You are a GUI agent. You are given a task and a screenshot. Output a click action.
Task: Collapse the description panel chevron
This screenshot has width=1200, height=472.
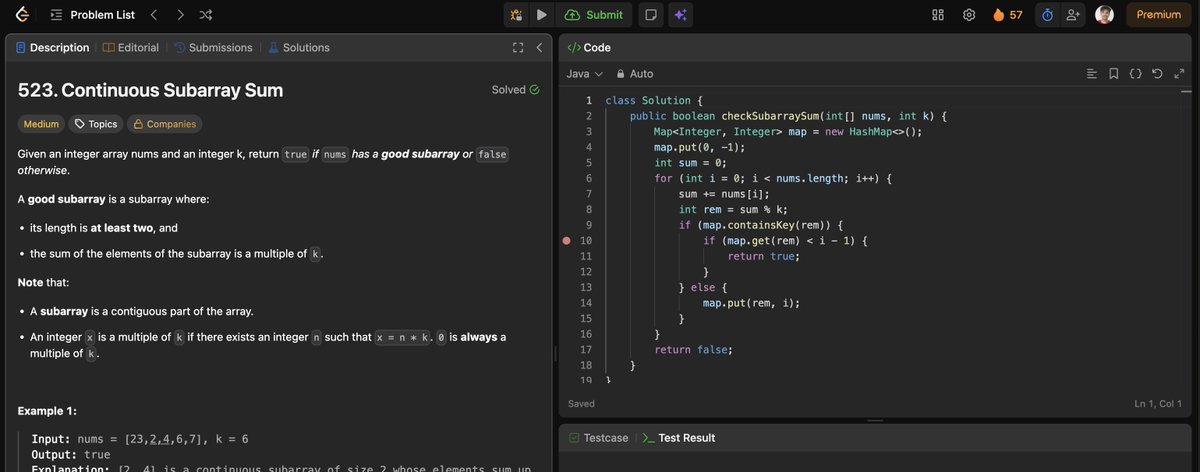tap(539, 47)
